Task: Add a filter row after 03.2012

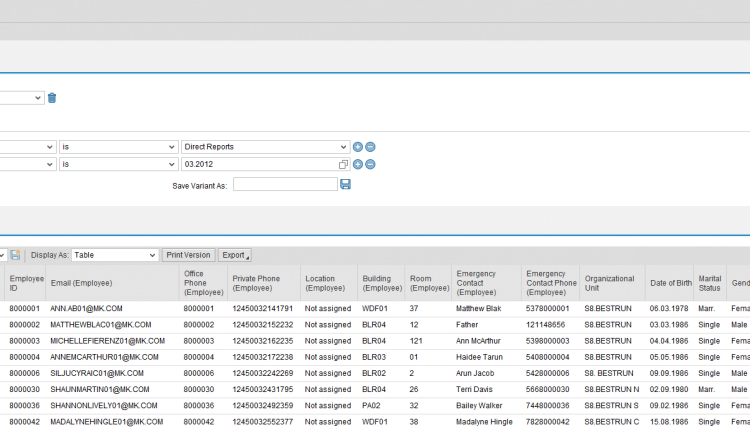Action: (x=357, y=165)
